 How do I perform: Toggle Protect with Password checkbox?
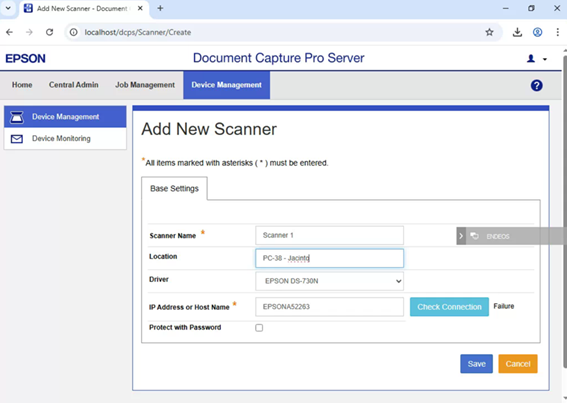(x=259, y=328)
